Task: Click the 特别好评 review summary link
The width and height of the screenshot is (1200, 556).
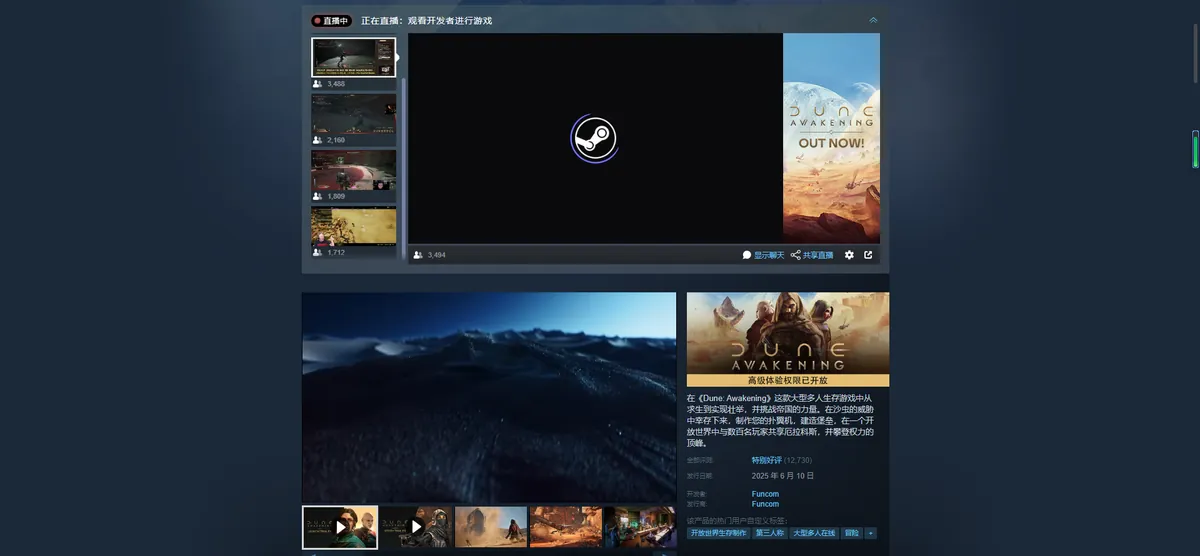Action: point(767,460)
